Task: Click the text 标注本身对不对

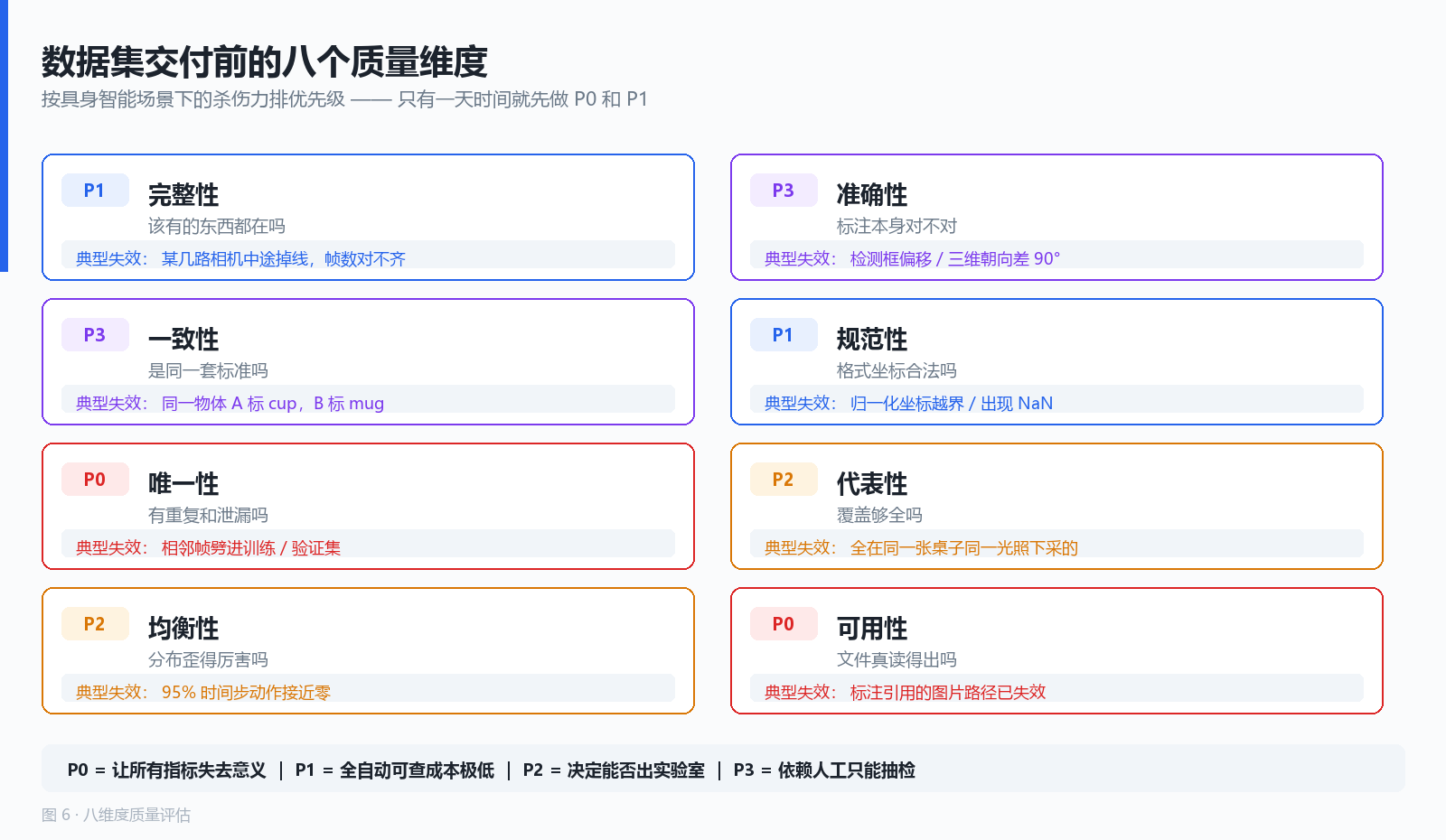Action: (897, 226)
